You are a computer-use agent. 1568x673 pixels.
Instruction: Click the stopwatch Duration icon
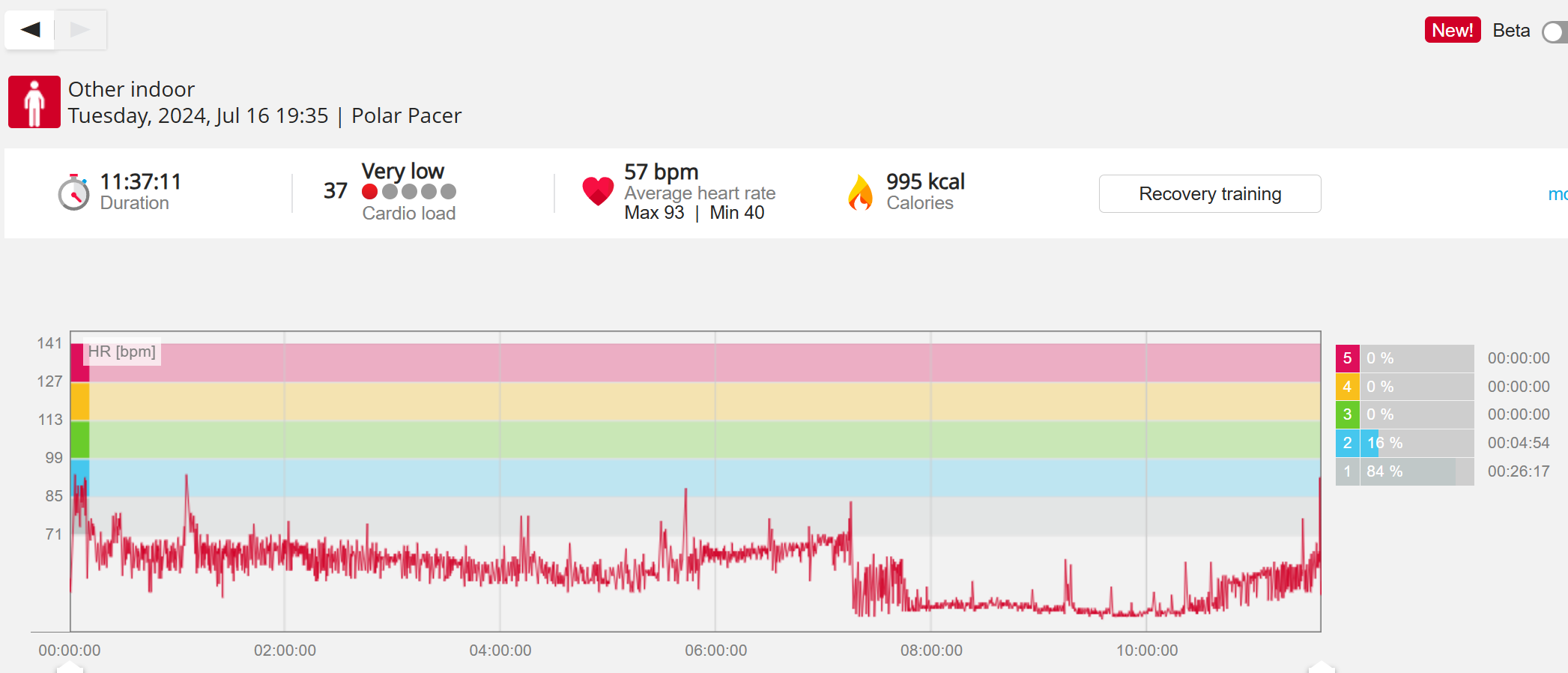point(73,193)
